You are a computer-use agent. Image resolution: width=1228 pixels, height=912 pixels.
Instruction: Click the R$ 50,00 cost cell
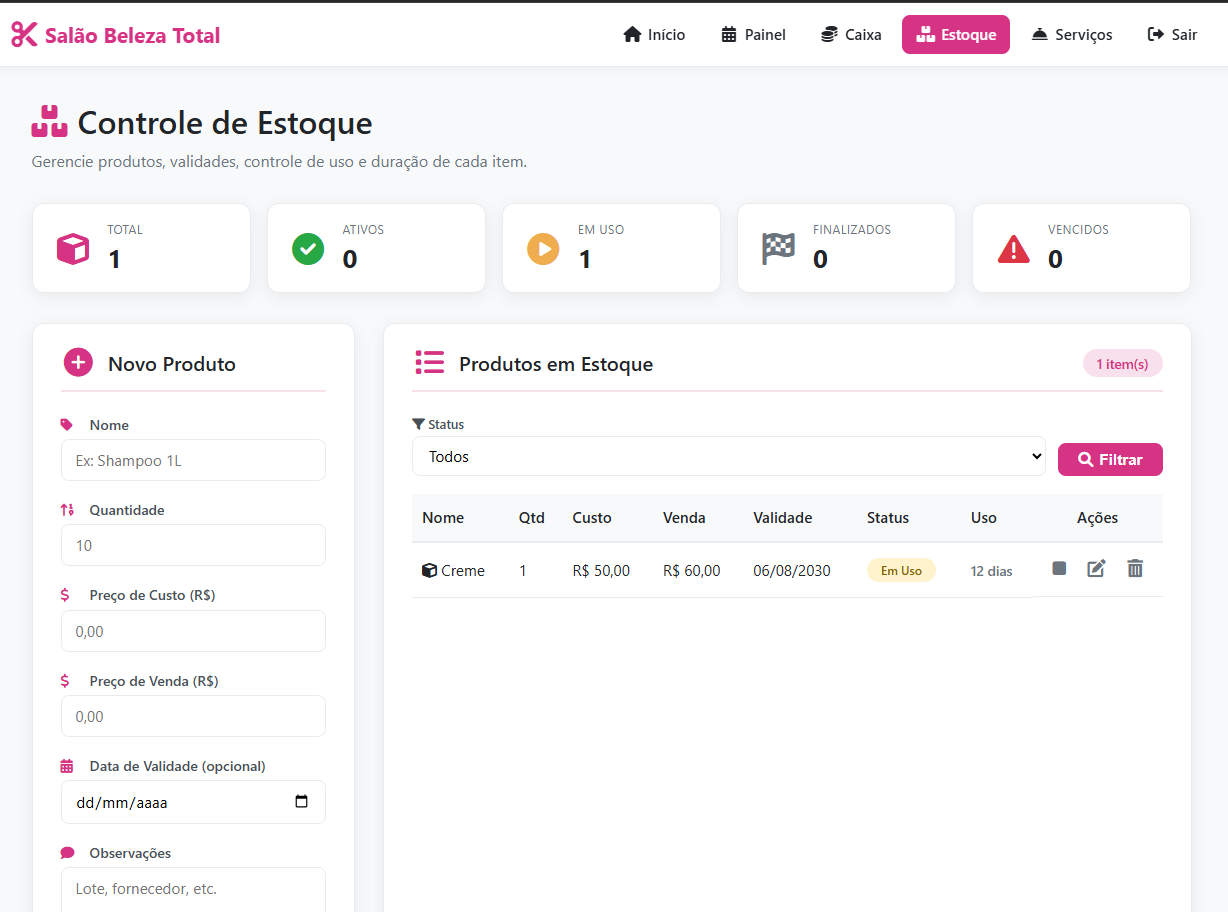coord(601,571)
